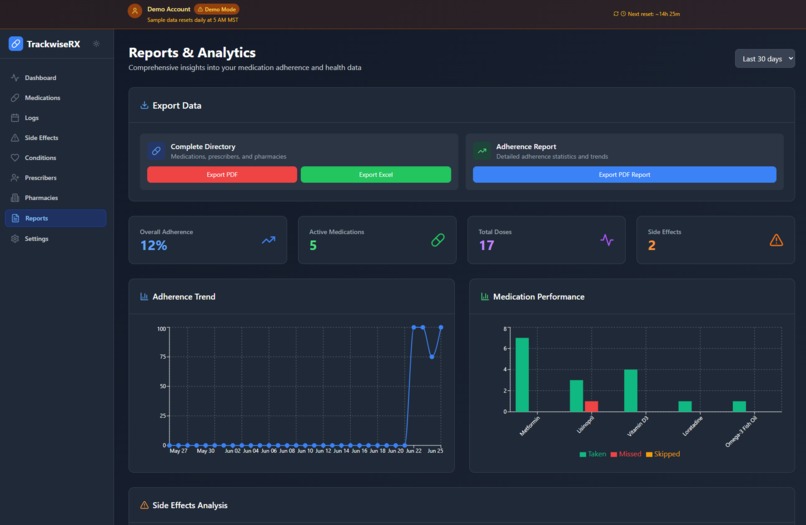This screenshot has height=525, width=806.
Task: Click the Settings gear icon
Action: coord(15,239)
